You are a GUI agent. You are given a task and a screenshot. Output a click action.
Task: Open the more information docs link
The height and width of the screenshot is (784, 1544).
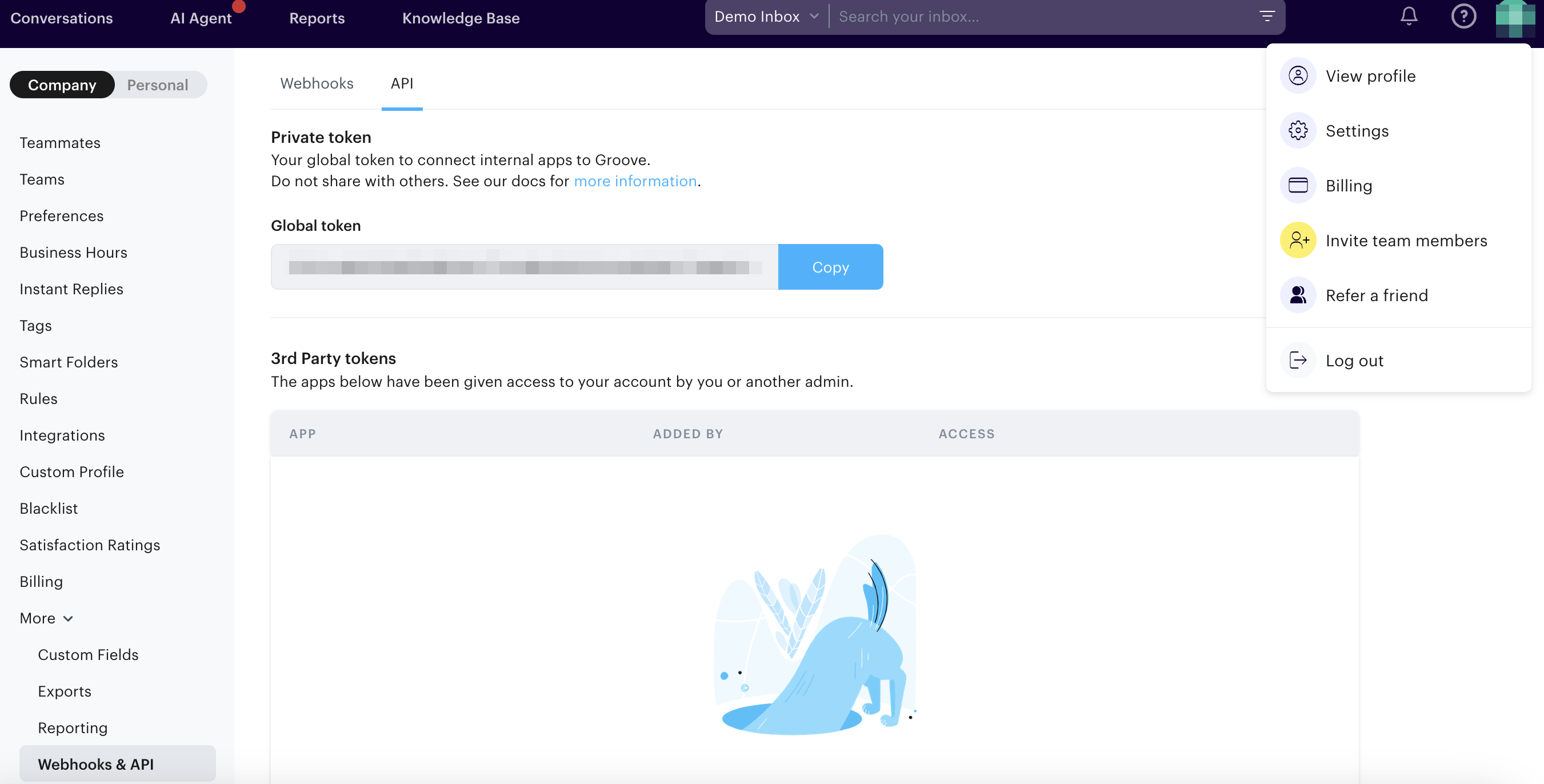(635, 181)
